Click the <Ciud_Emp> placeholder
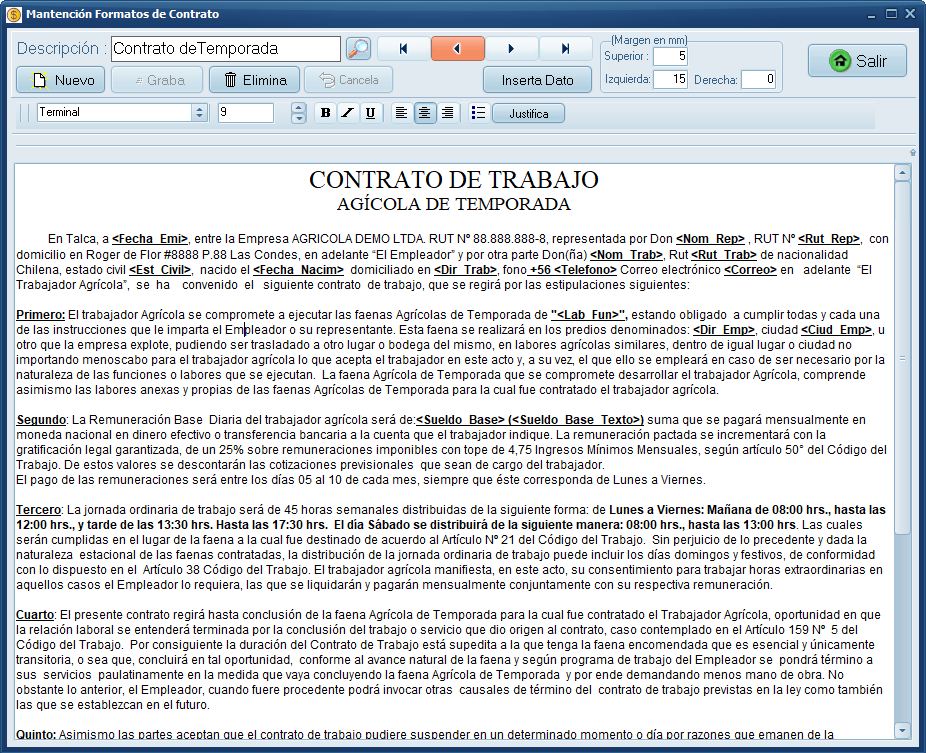 click(836, 330)
